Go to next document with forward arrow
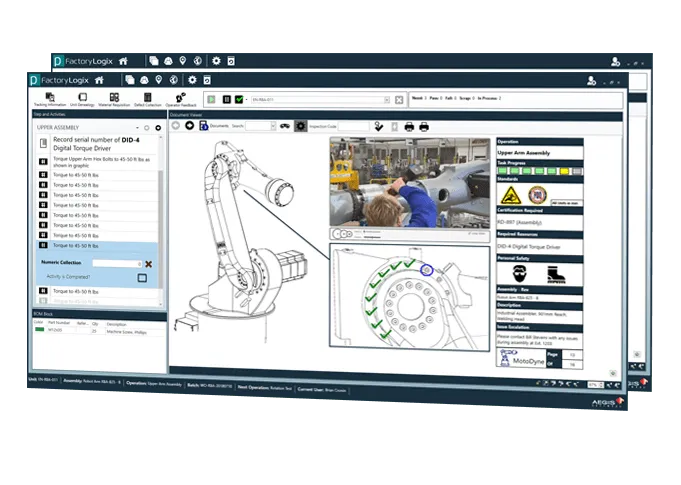Viewport: 681px width, 485px height. [x=190, y=125]
